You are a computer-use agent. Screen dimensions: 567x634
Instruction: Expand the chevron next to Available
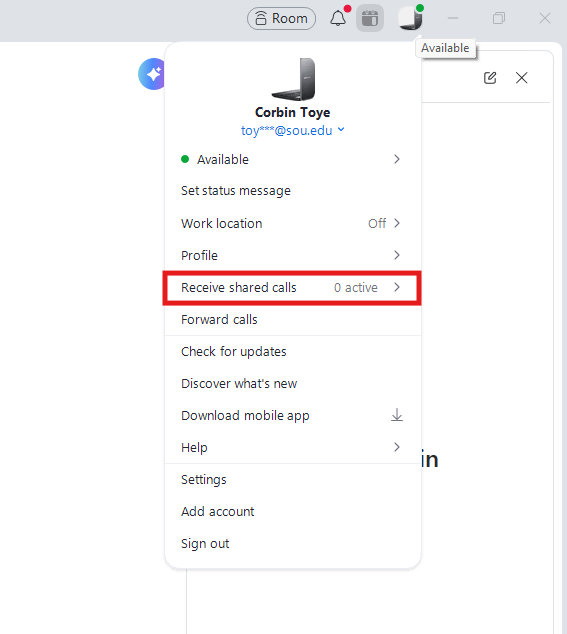[x=397, y=159]
